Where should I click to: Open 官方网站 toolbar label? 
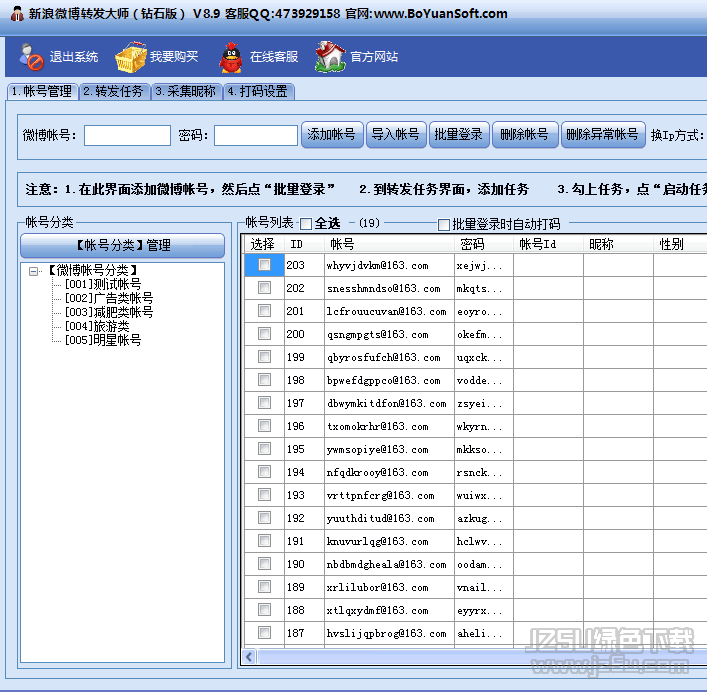pyautogui.click(x=374, y=57)
